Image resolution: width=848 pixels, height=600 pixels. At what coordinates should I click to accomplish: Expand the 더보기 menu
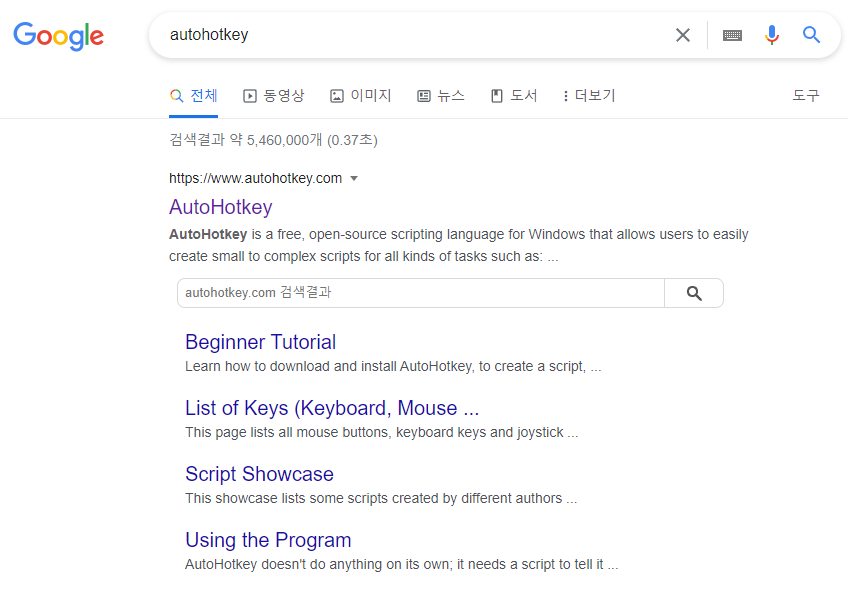click(589, 96)
